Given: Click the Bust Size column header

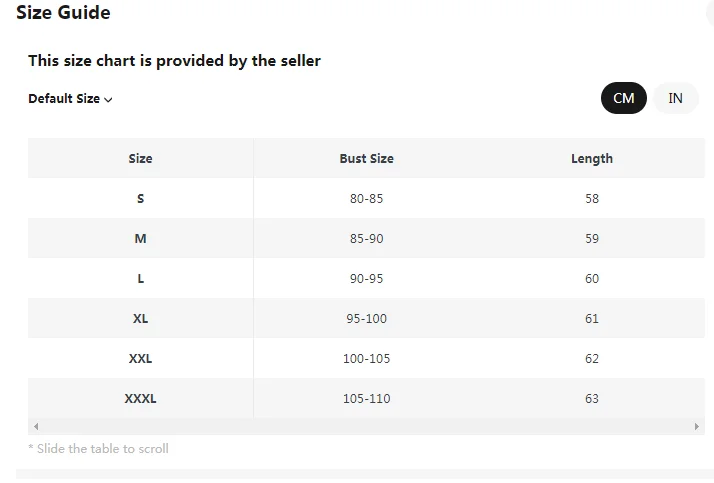Looking at the screenshot, I should coord(366,158).
